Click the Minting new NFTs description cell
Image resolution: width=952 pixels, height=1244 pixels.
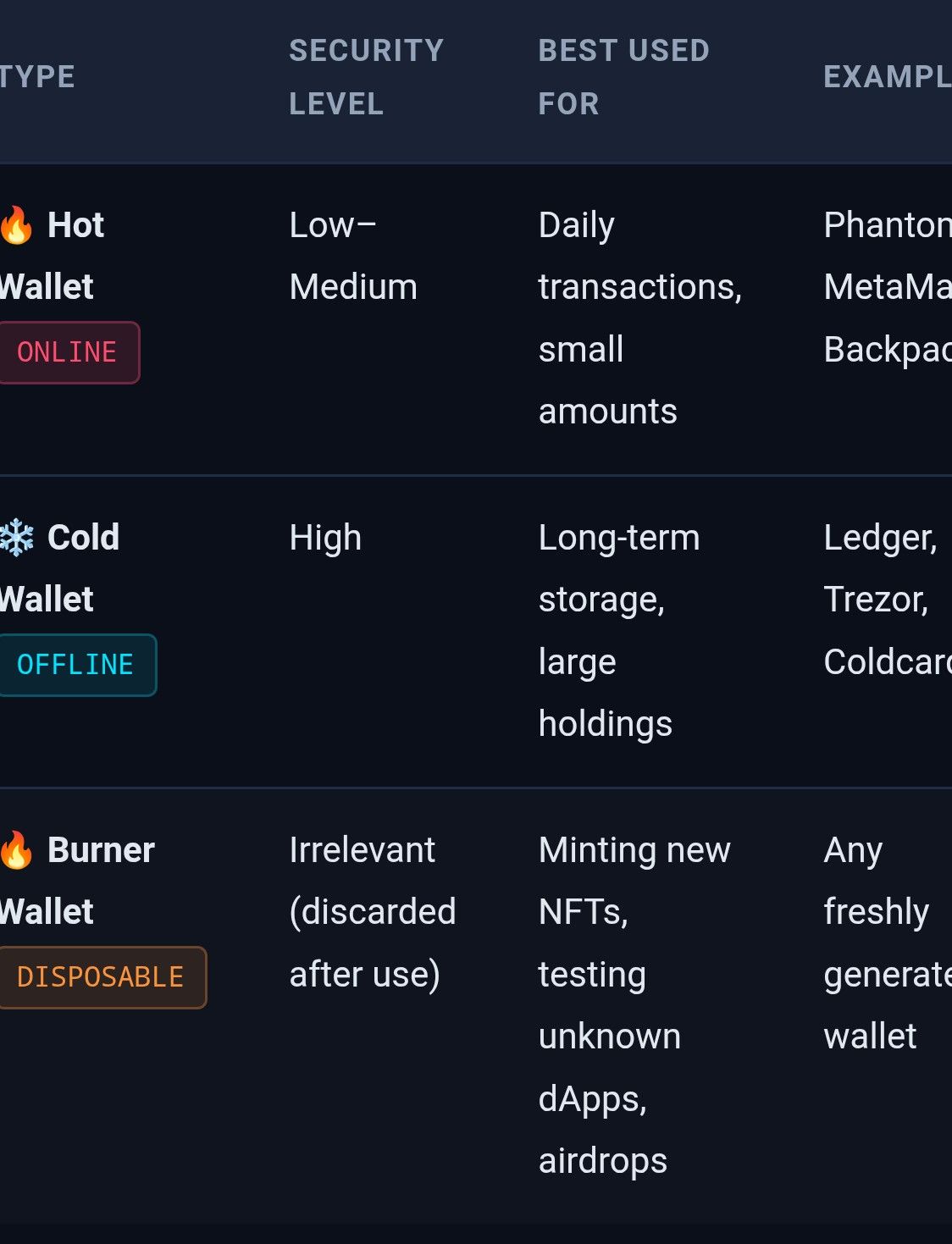coord(634,1005)
